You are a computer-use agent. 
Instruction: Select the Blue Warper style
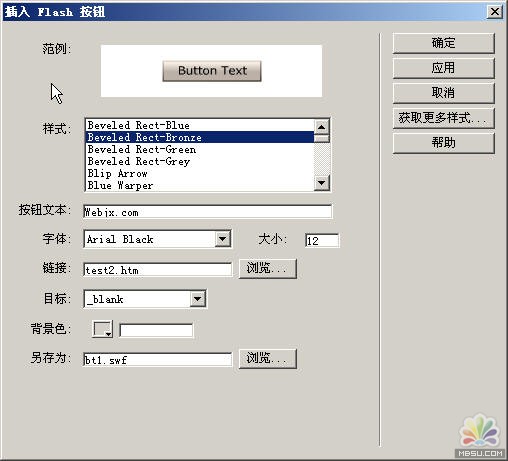(x=200, y=185)
